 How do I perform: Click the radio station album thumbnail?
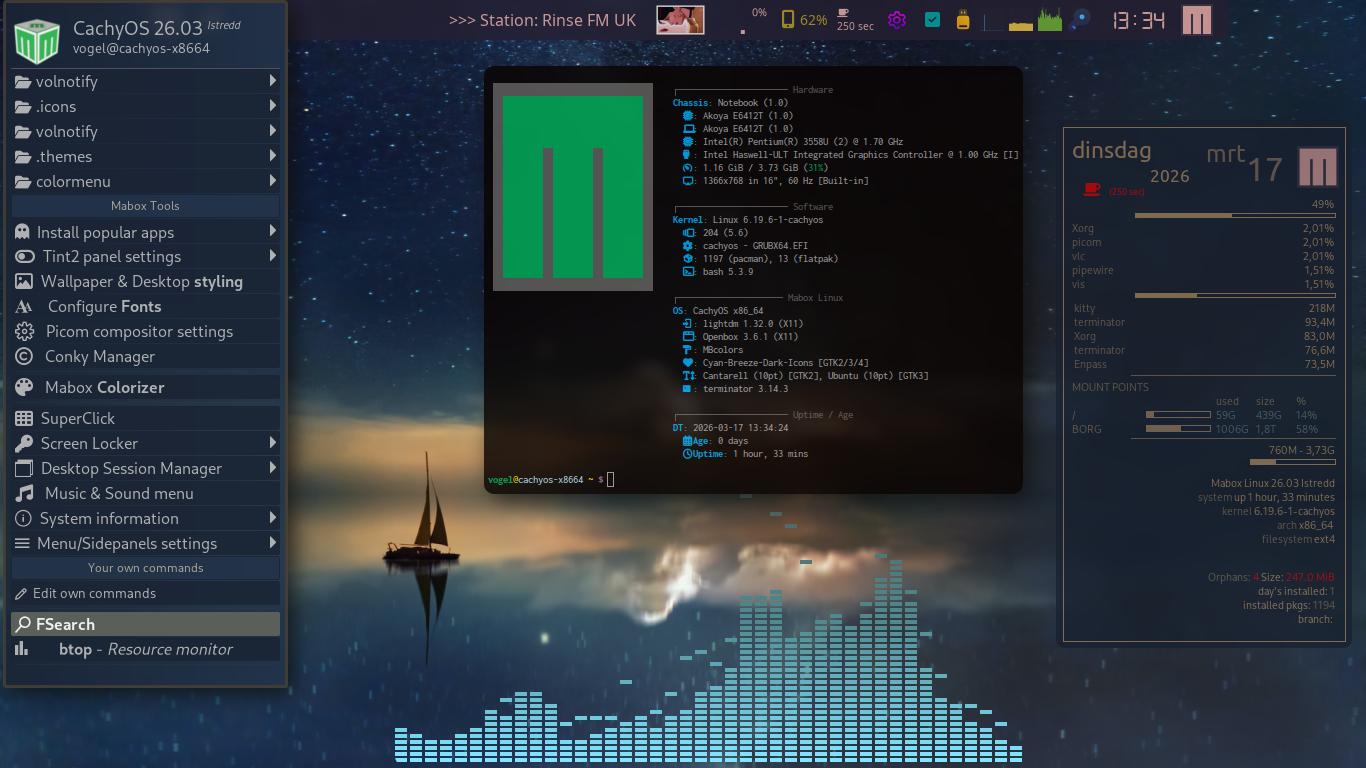click(x=680, y=20)
